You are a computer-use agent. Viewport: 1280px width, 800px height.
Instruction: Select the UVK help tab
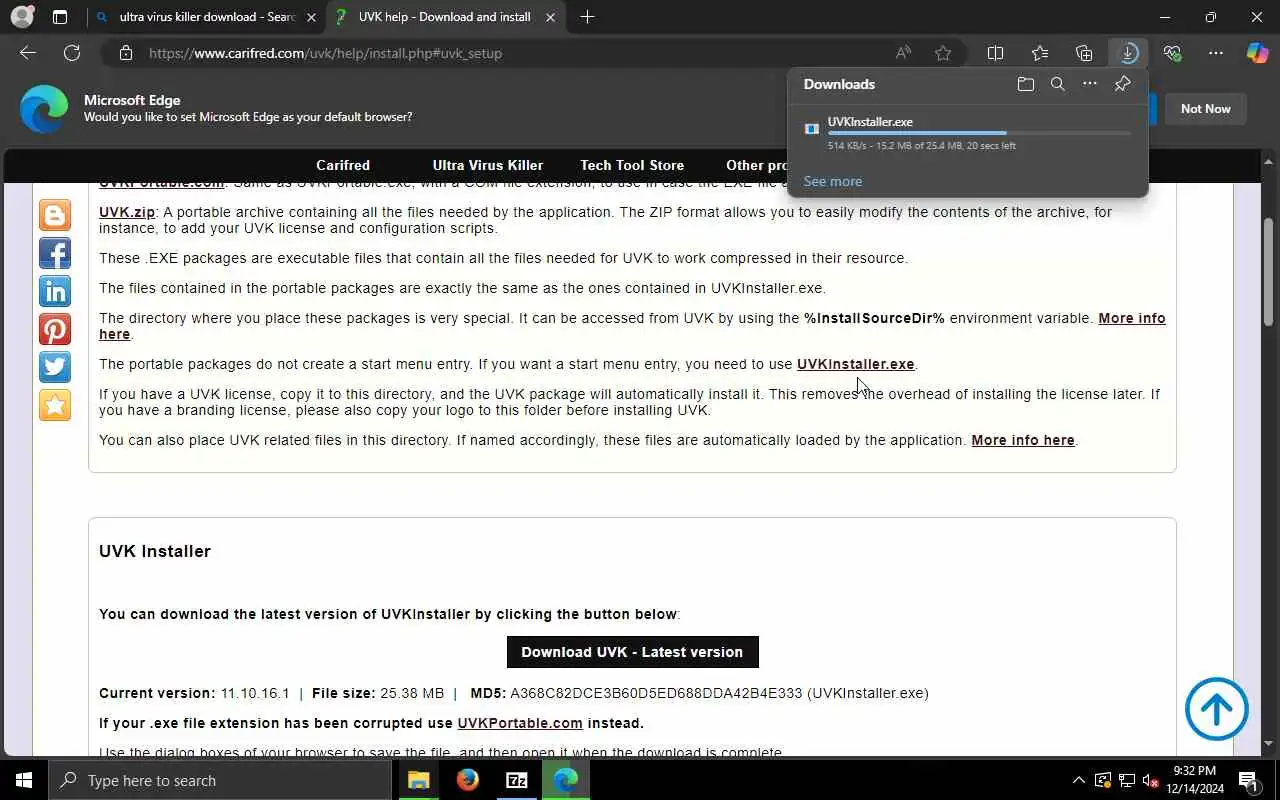445,17
